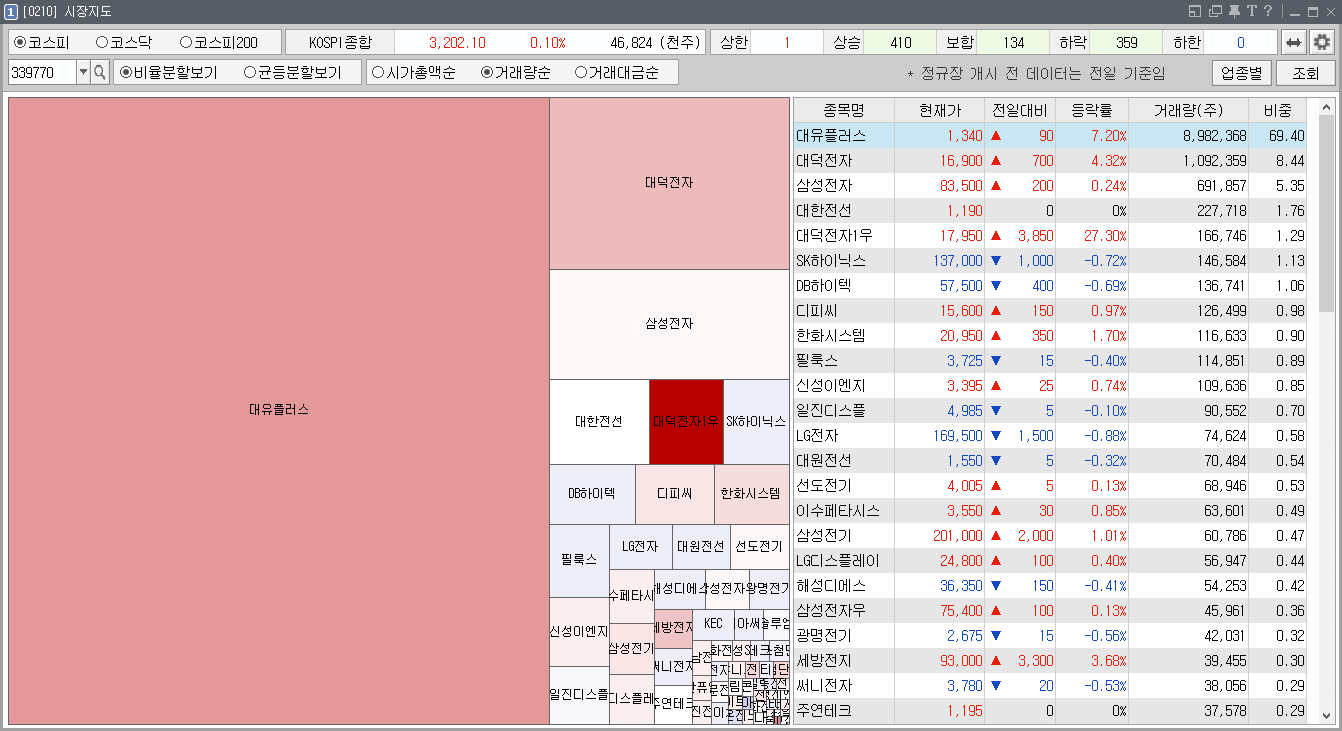Screen dimensions: 1342x731
Task: Click the DB하이텍 treemap block
Action: tap(592, 494)
